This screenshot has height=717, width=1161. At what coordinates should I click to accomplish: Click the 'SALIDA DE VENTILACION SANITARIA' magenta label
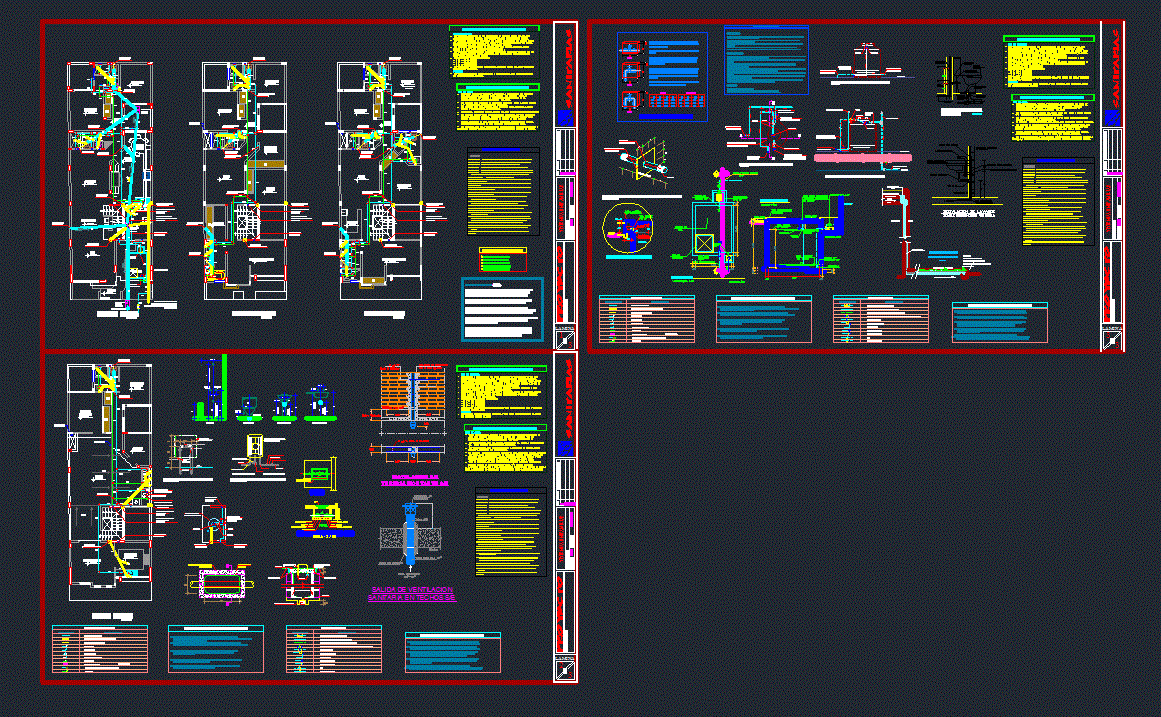point(411,593)
